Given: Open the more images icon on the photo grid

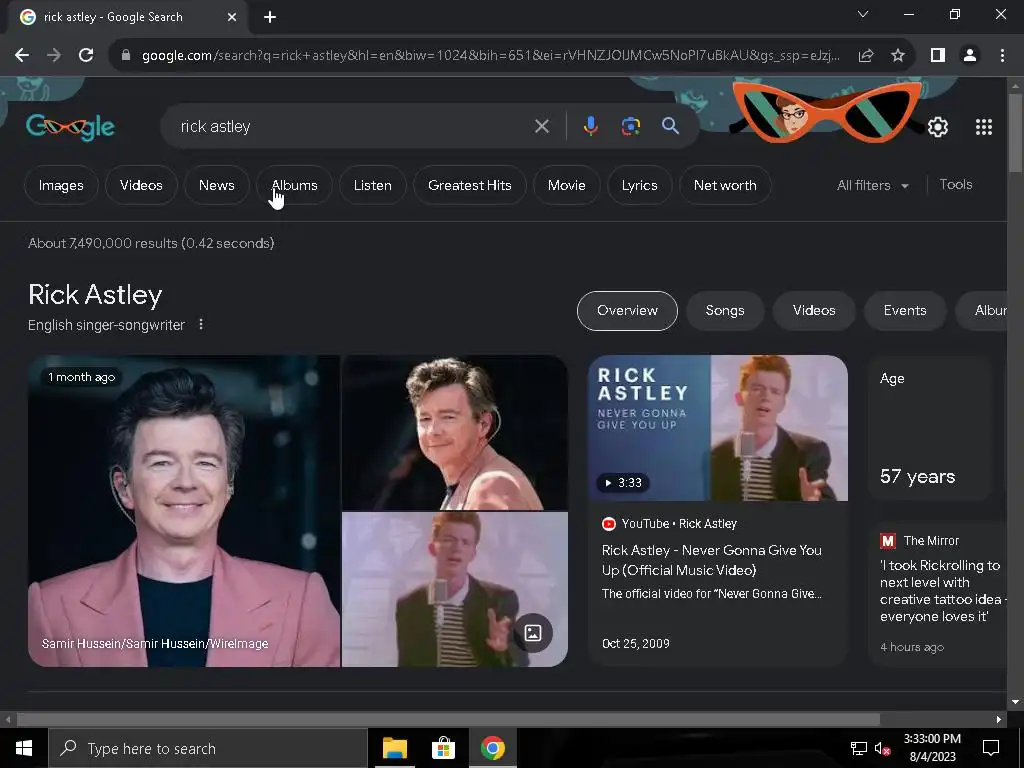Looking at the screenshot, I should (x=533, y=633).
